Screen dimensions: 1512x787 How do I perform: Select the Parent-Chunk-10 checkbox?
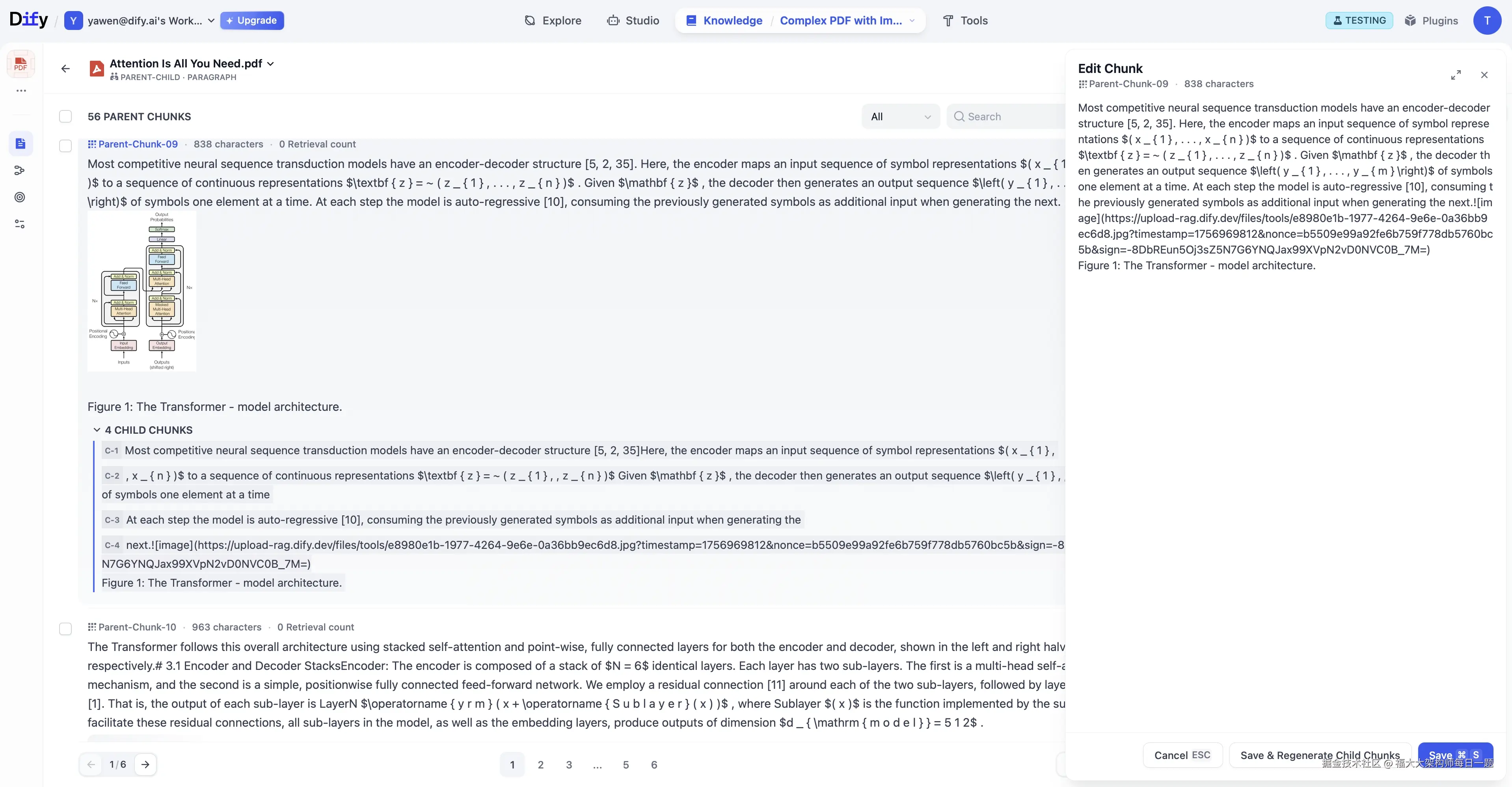pos(66,628)
